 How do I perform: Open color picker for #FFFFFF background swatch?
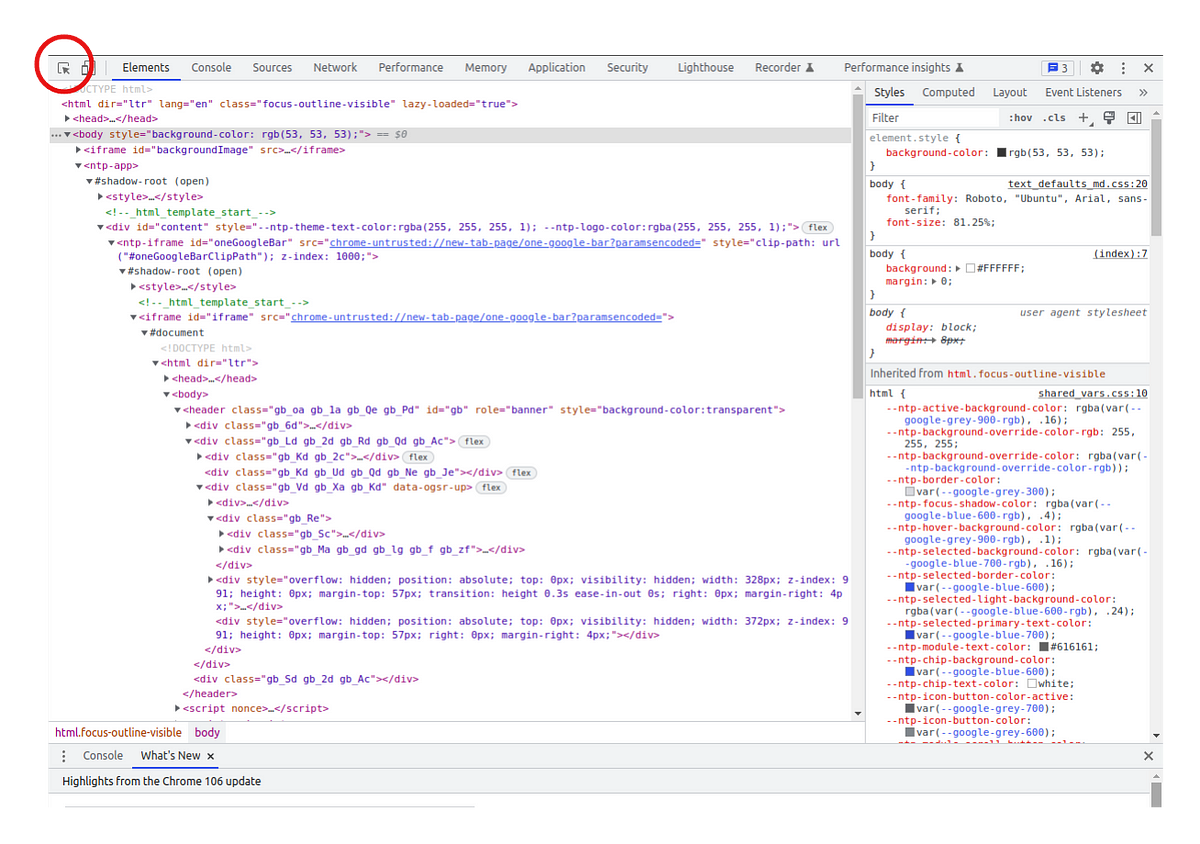(970, 269)
